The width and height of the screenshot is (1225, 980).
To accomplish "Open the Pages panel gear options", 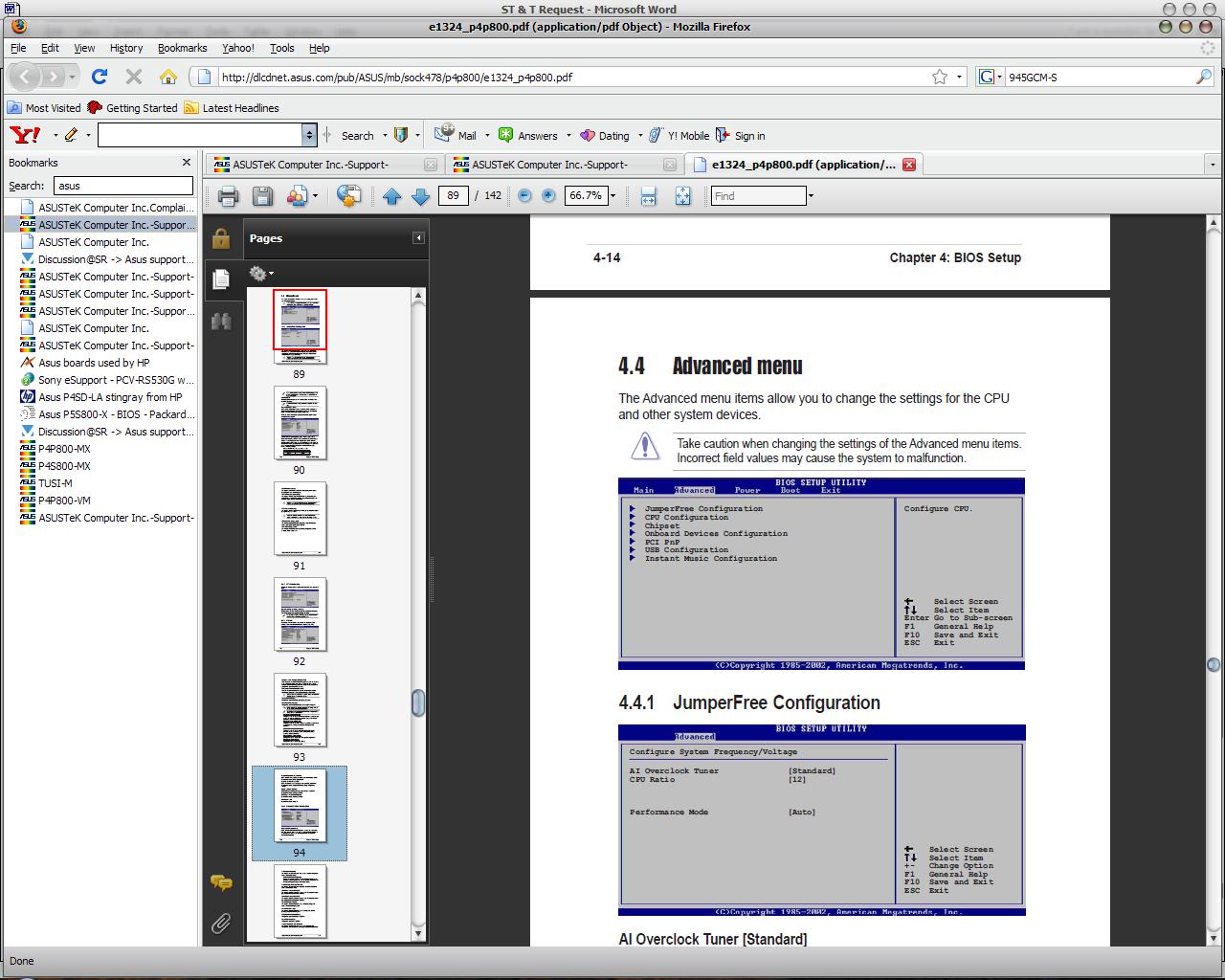I will 261,274.
